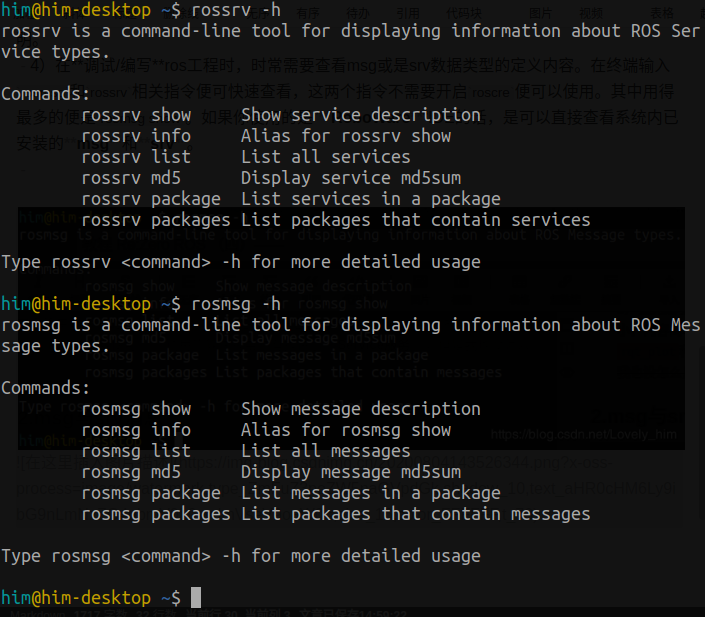The width and height of the screenshot is (705, 617).
Task: Click the 'rossrv packages' command entry
Action: click(x=156, y=220)
